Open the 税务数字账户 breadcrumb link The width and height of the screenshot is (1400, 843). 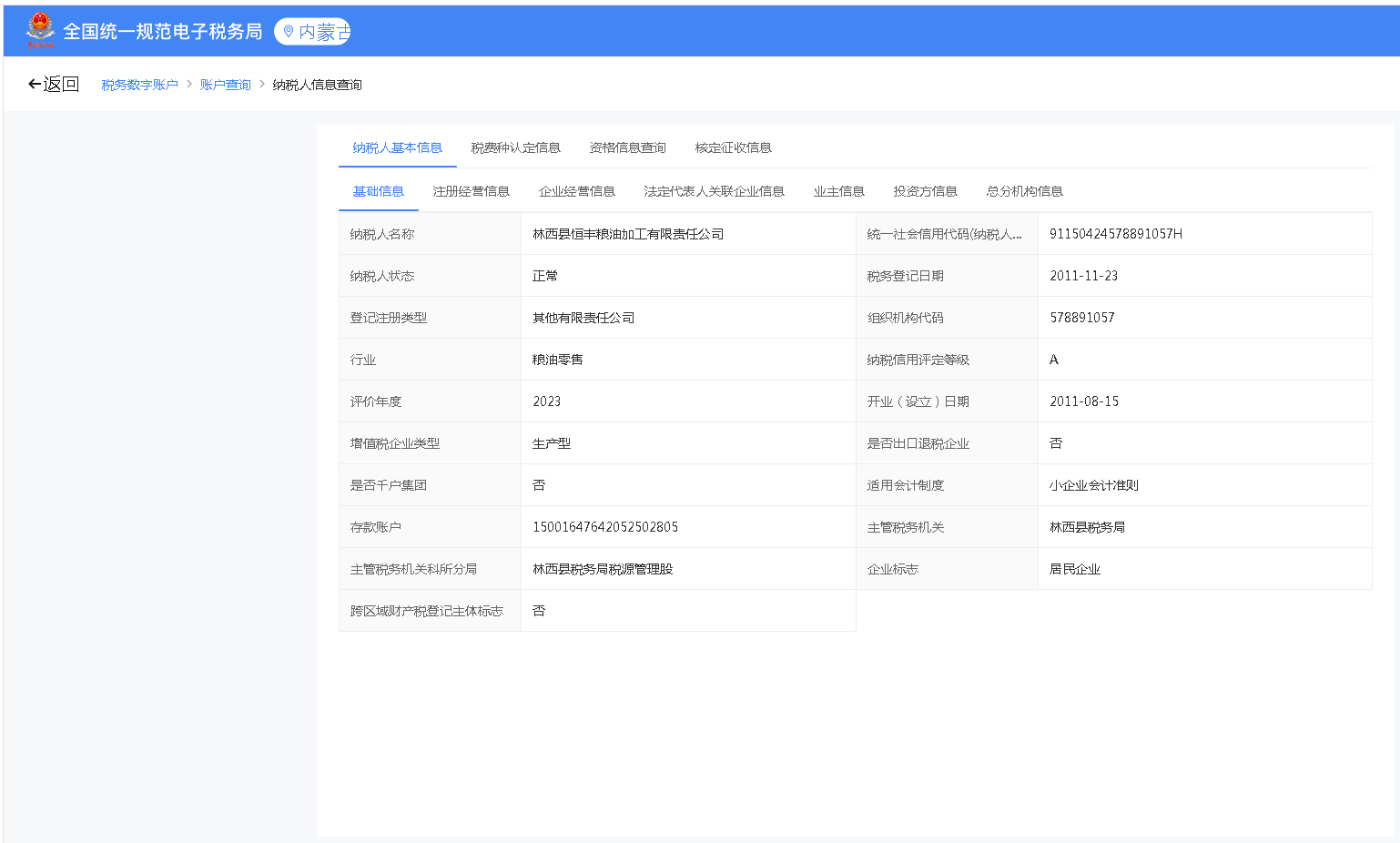point(139,85)
